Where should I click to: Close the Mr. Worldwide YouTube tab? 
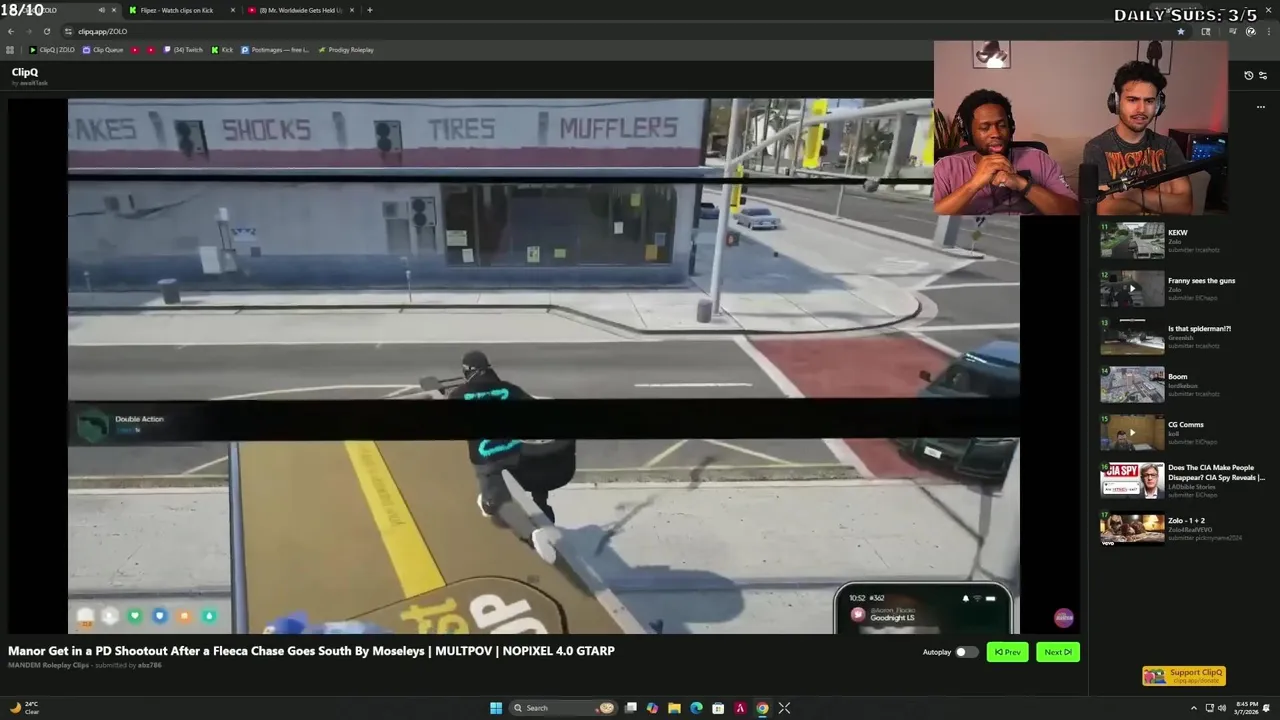click(352, 10)
